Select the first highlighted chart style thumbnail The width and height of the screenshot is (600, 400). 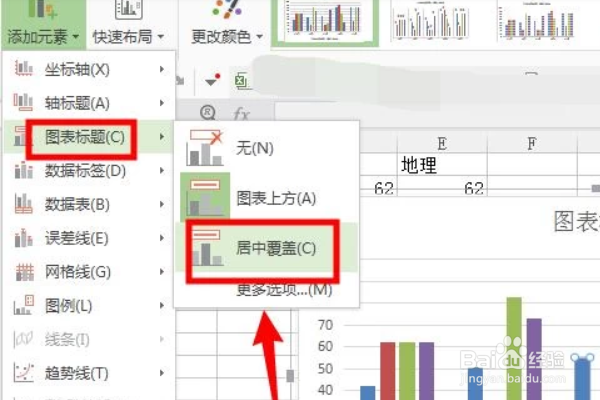pyautogui.click(x=325, y=21)
